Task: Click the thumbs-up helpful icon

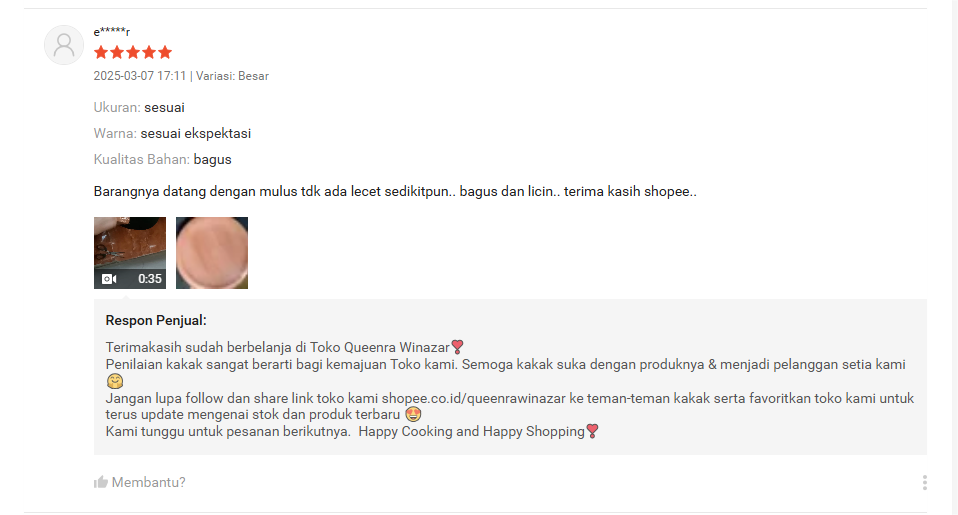Action: click(x=101, y=482)
